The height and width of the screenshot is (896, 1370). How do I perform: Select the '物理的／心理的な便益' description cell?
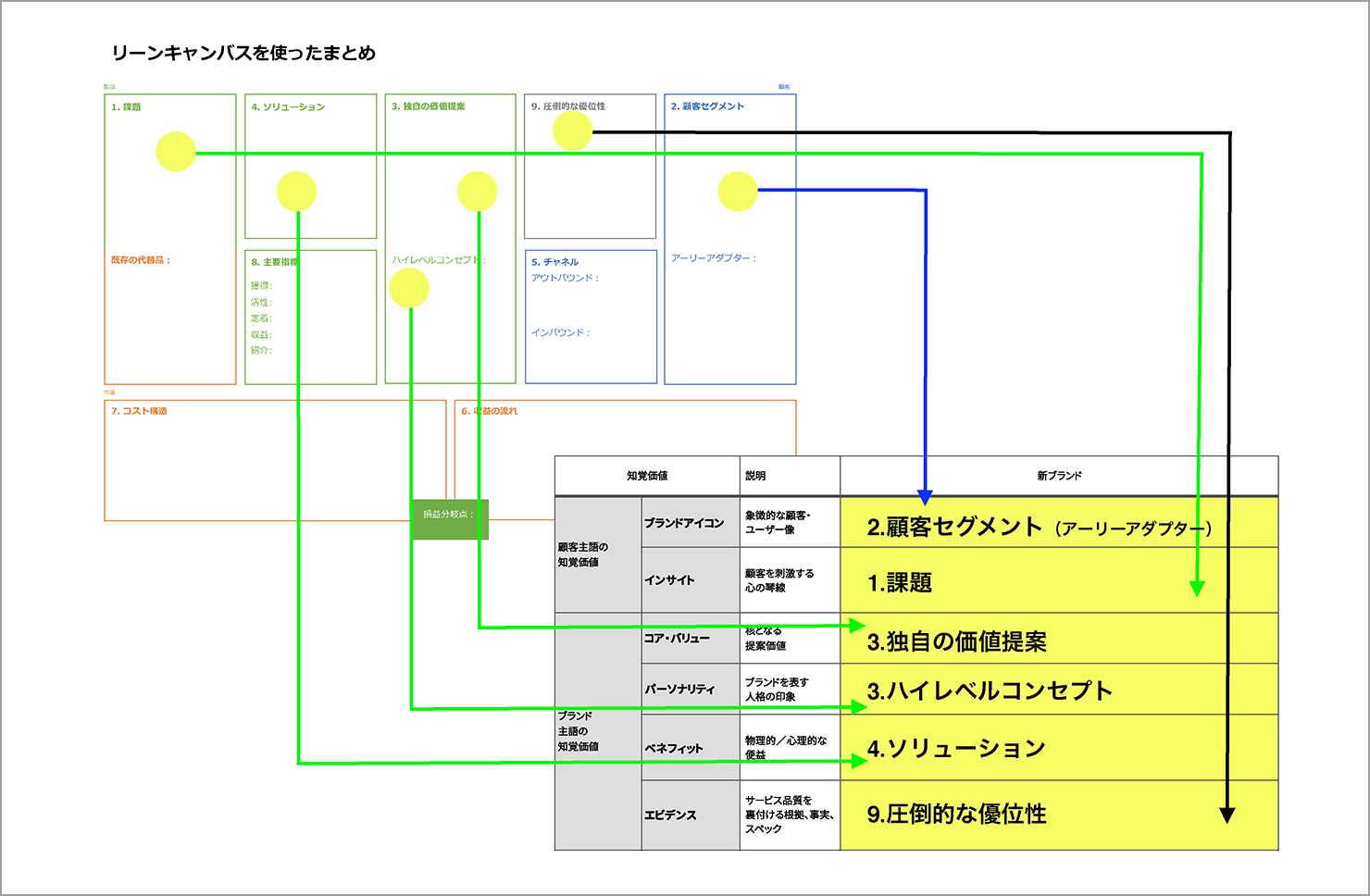pyautogui.click(x=790, y=748)
